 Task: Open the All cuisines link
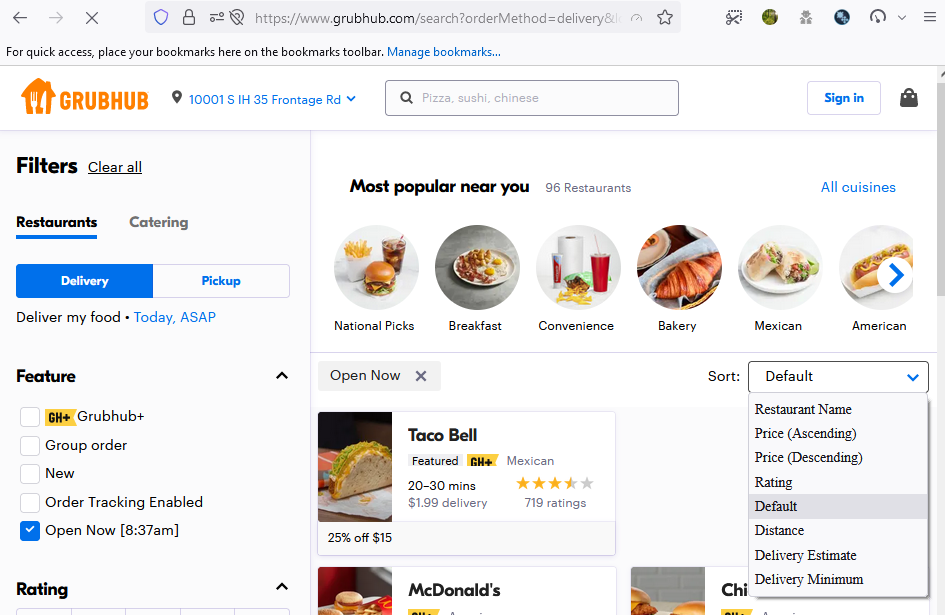tap(858, 187)
